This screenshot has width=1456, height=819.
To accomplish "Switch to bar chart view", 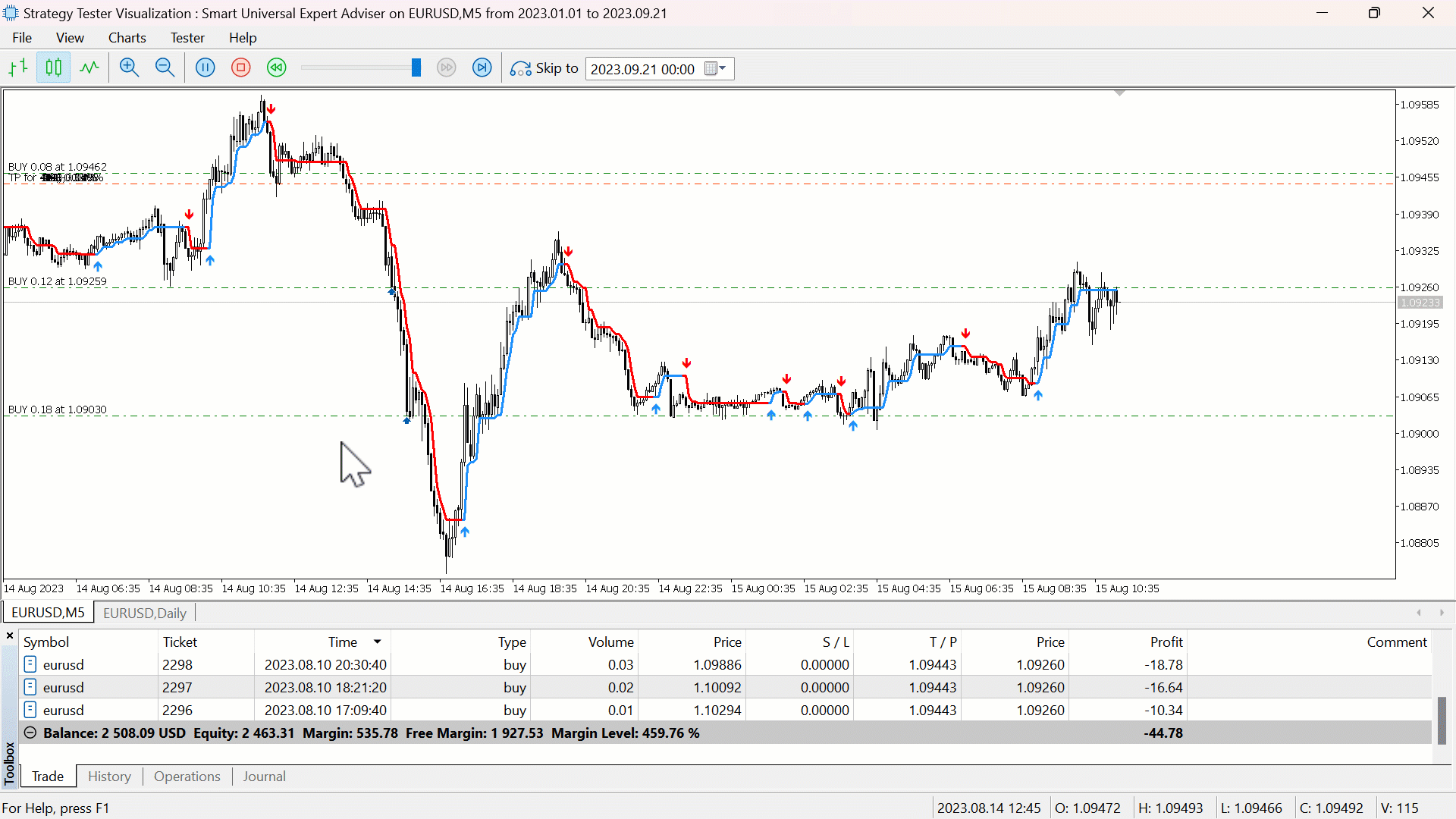I will tap(18, 68).
